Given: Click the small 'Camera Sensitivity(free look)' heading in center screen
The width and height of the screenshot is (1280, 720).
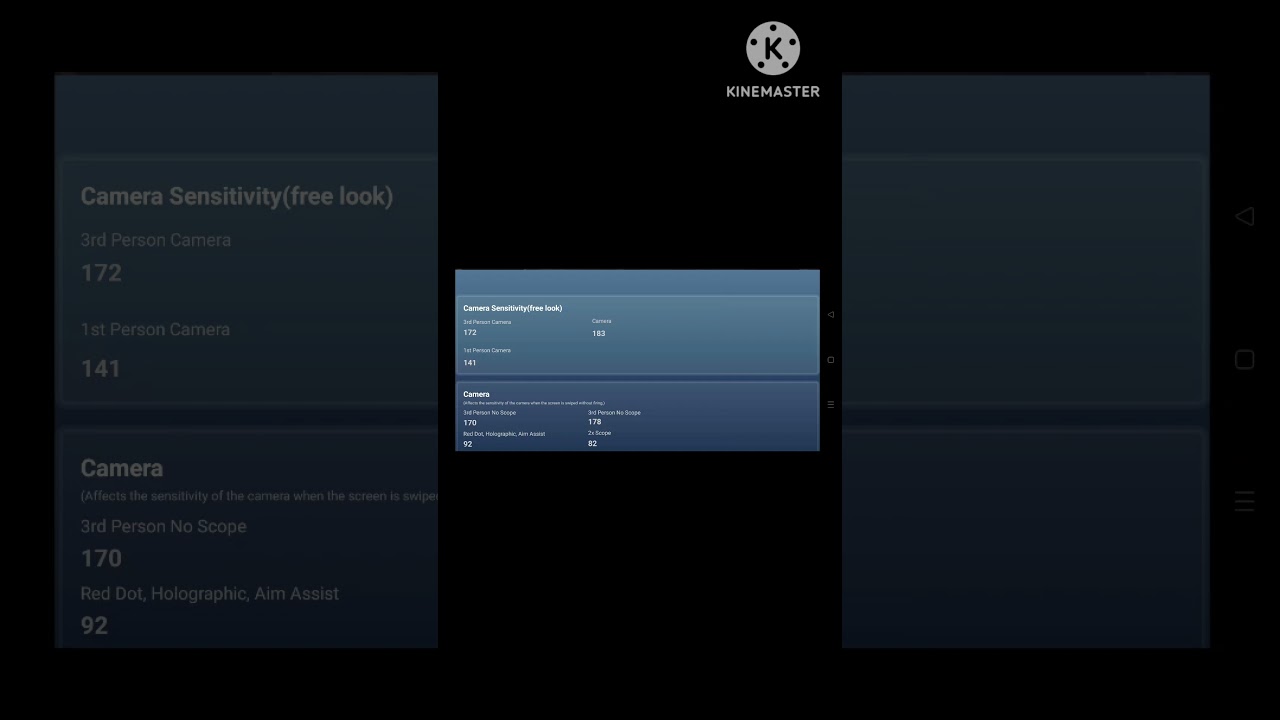Looking at the screenshot, I should coord(512,308).
